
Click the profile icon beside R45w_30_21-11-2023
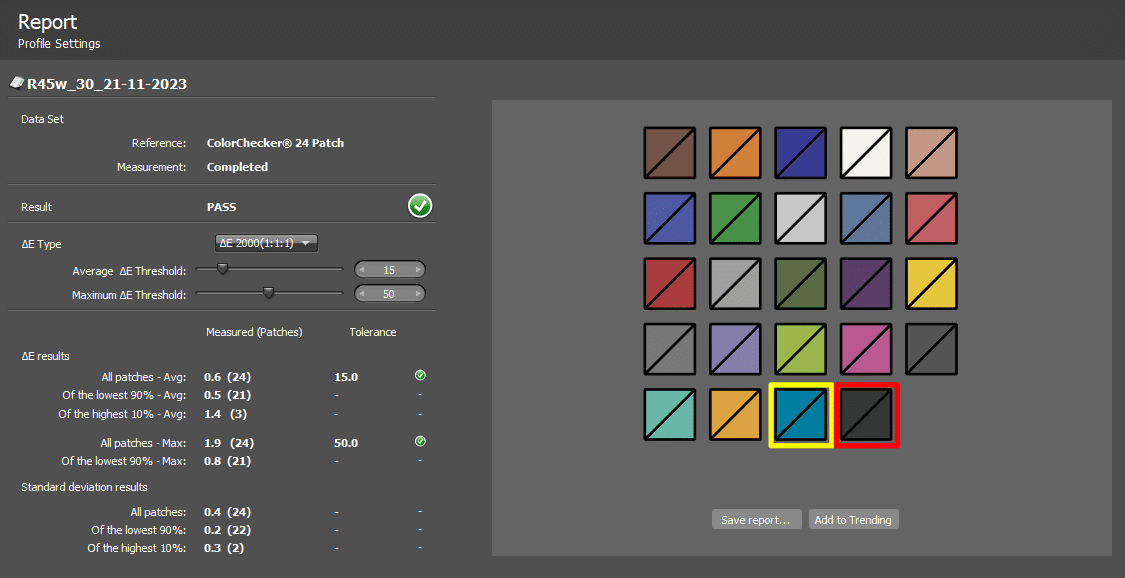pyautogui.click(x=16, y=83)
